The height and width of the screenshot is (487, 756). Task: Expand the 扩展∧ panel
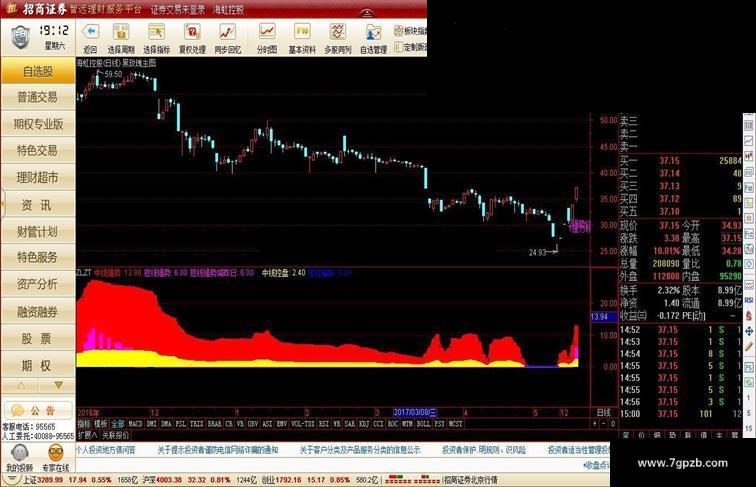87,435
